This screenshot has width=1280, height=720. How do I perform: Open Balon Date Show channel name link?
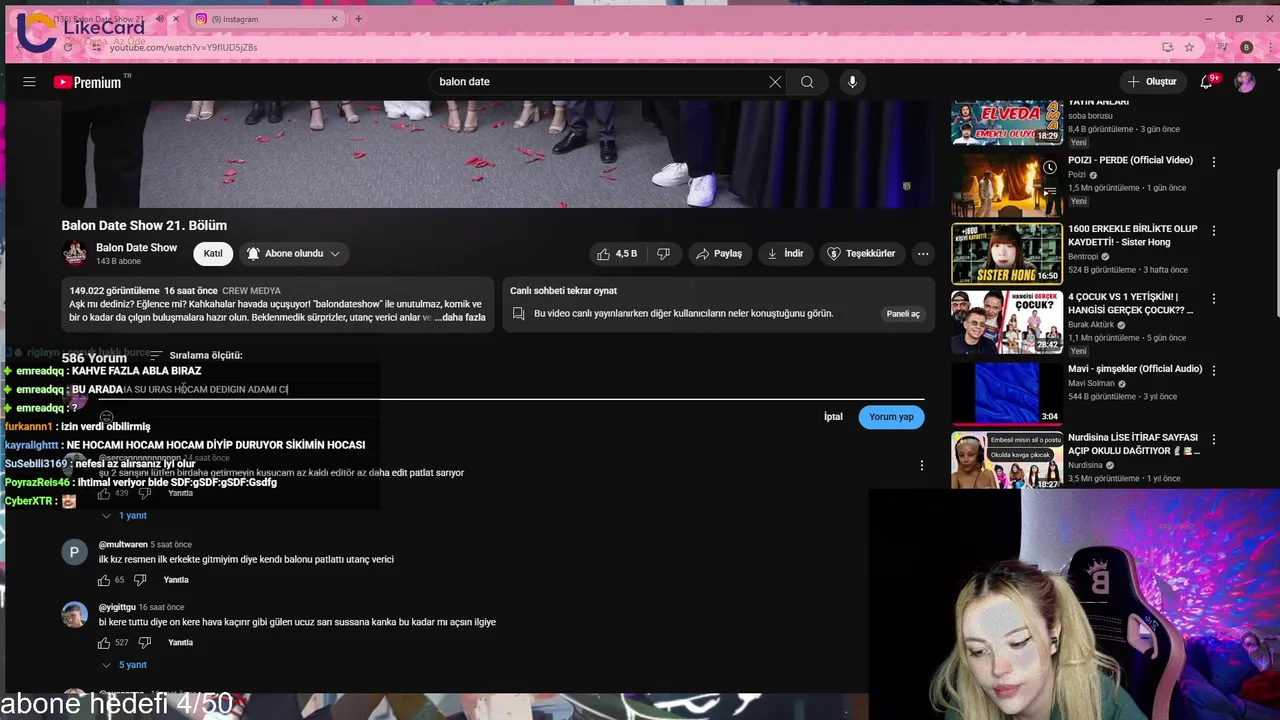(137, 248)
